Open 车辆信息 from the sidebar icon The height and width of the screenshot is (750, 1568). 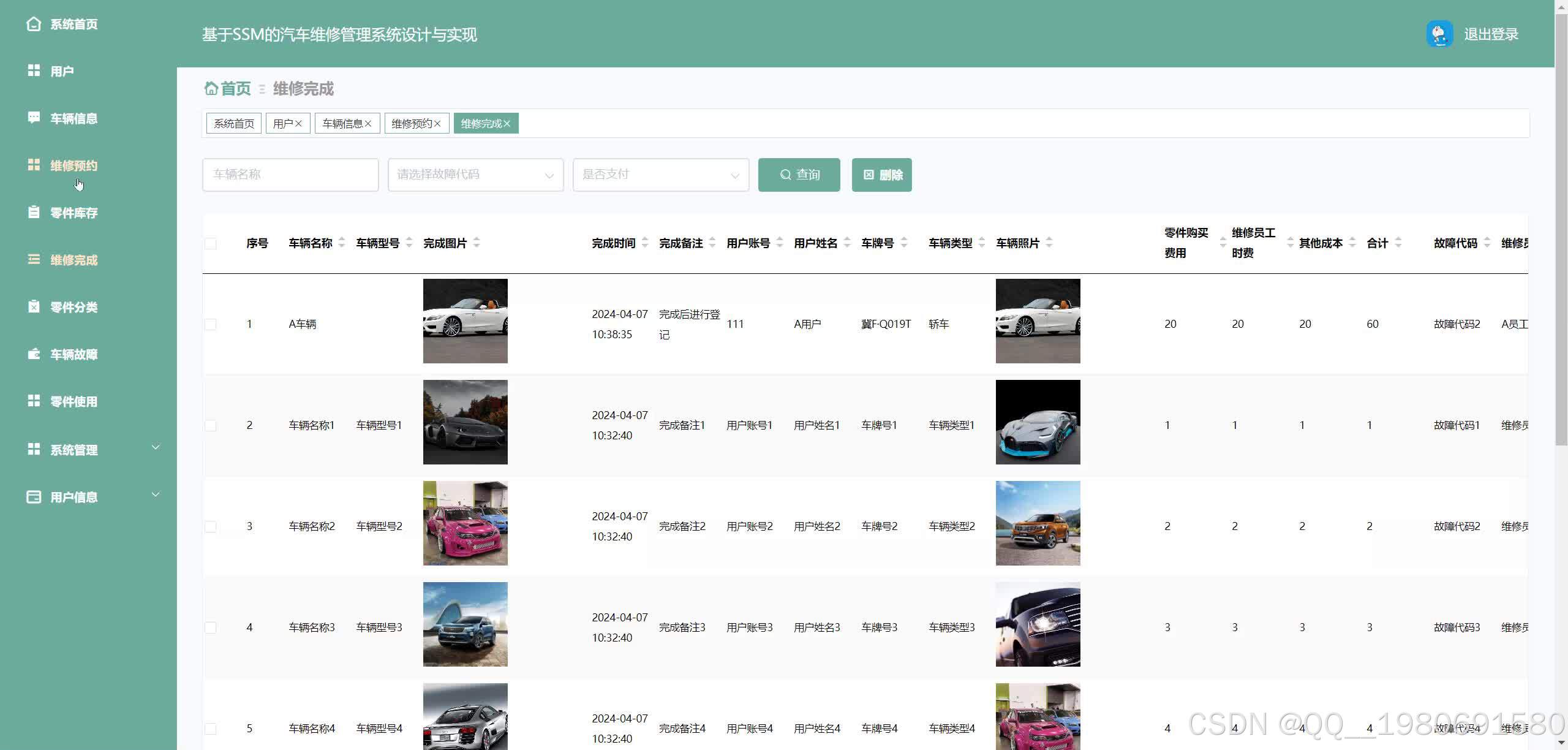(34, 118)
